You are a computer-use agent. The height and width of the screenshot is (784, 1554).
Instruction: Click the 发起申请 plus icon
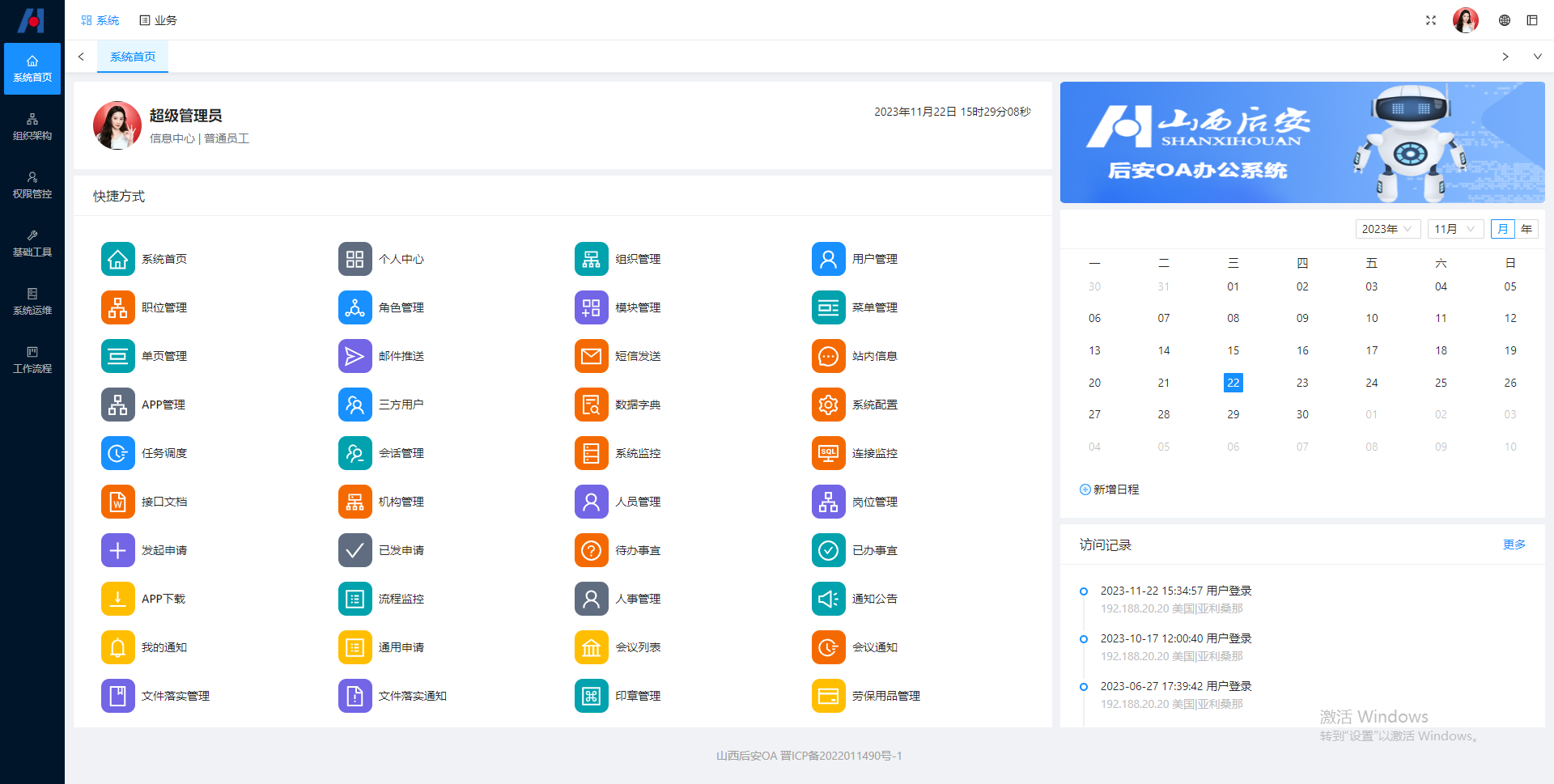[117, 550]
